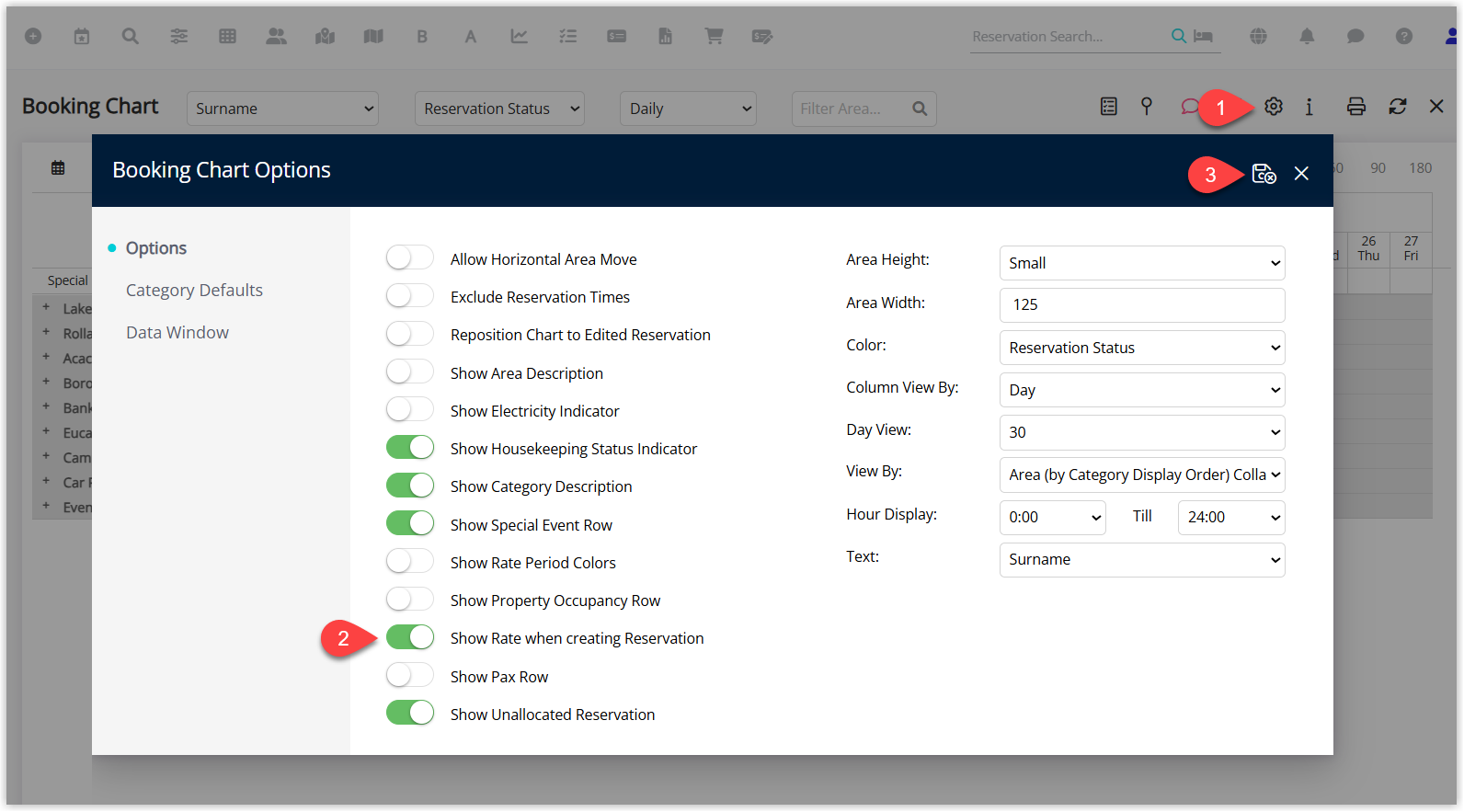Print the Booking Chart via printer icon
Image resolution: width=1464 pixels, height=812 pixels.
[x=1356, y=107]
